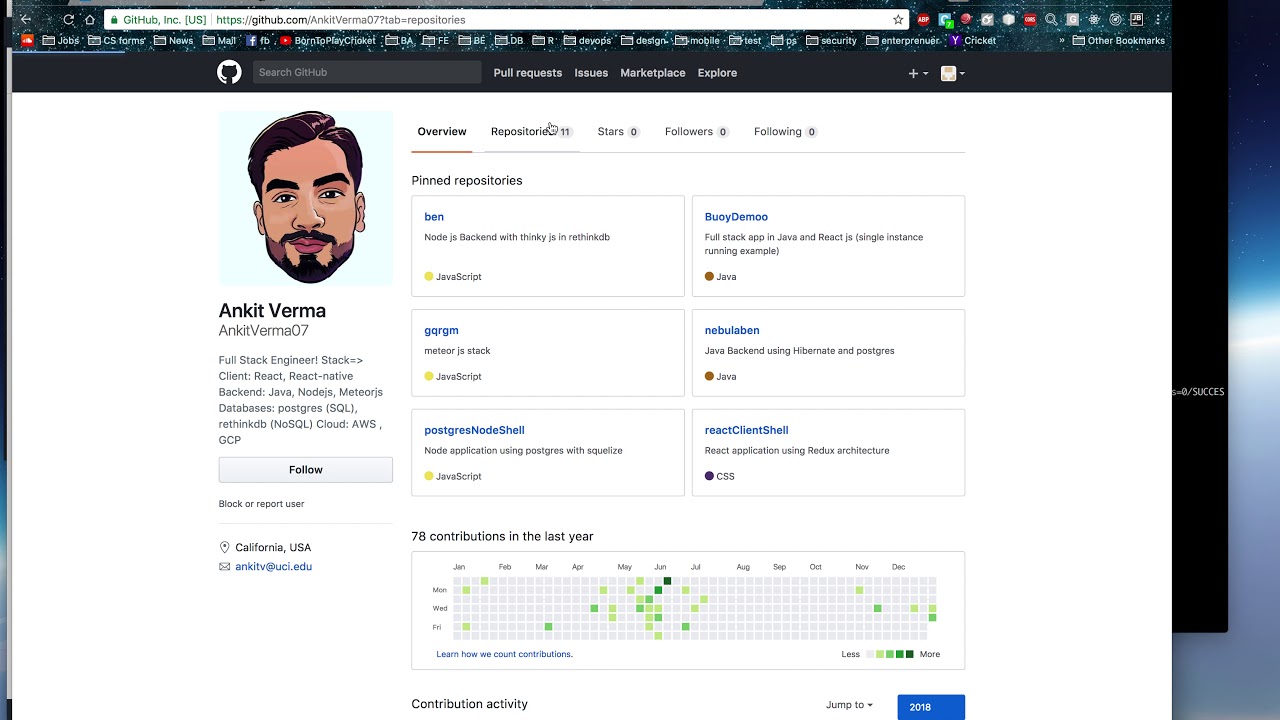
Task: Reload the page in the browser
Action: coord(69,20)
